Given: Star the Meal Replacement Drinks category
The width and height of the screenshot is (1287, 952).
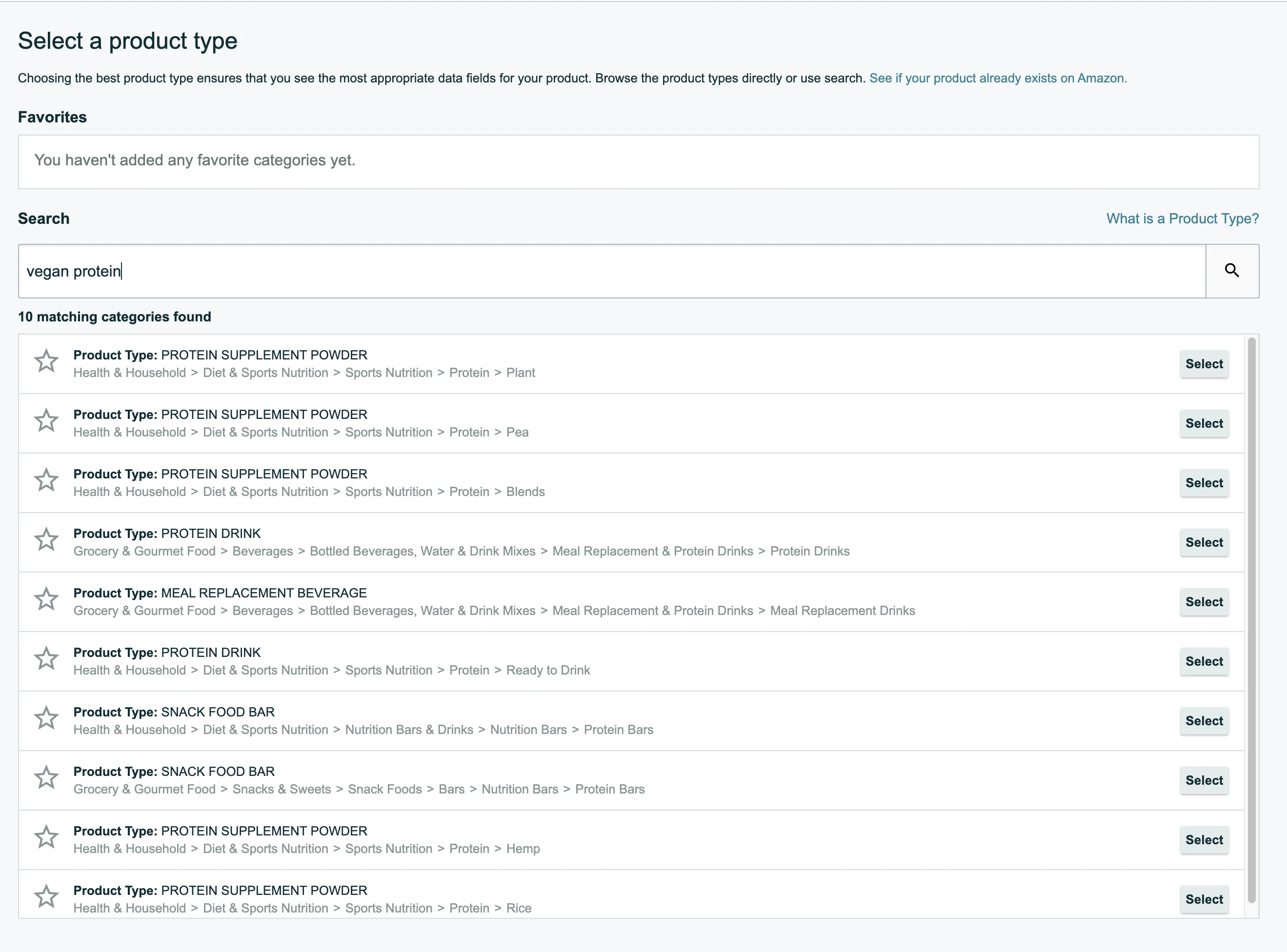Looking at the screenshot, I should coord(46,599).
